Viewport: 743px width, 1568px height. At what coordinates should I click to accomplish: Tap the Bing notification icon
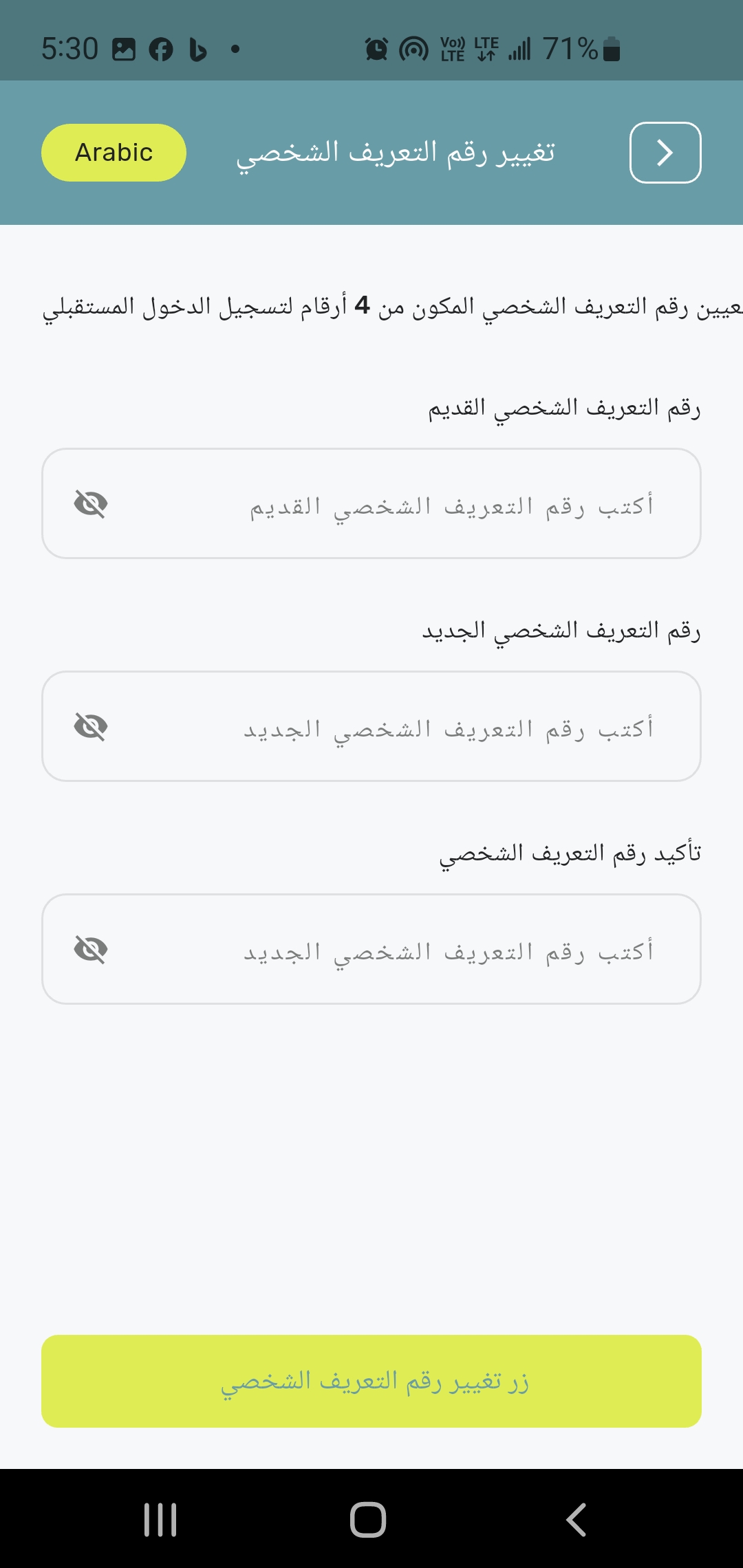coord(198,50)
